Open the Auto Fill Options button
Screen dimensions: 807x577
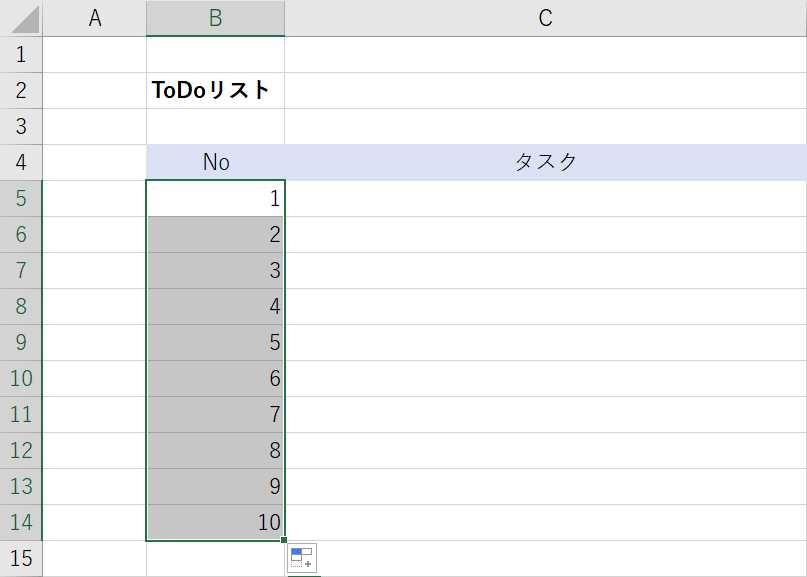coord(302,558)
